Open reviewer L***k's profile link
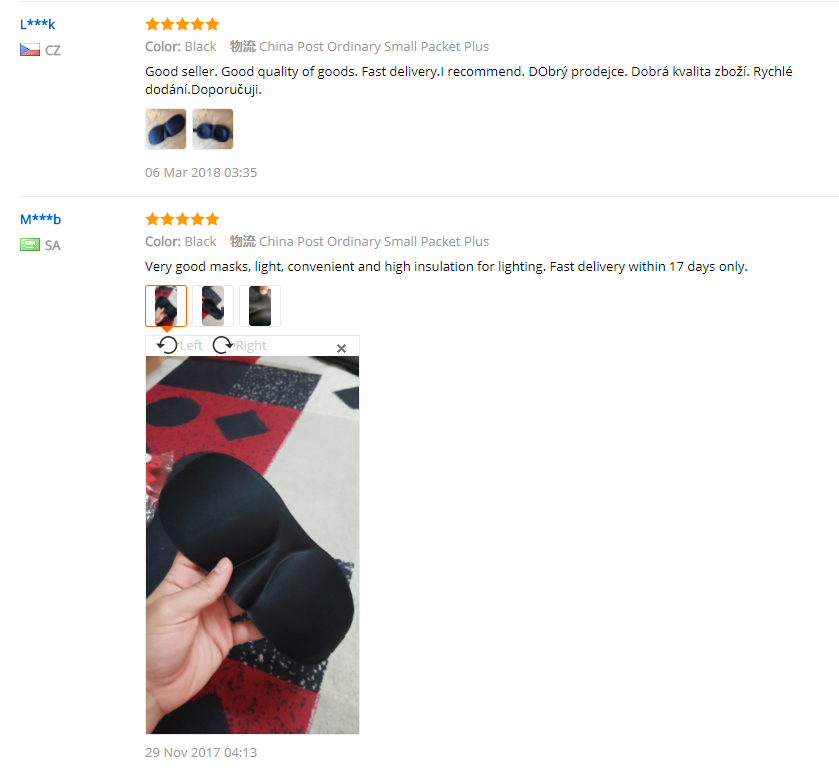 point(37,24)
